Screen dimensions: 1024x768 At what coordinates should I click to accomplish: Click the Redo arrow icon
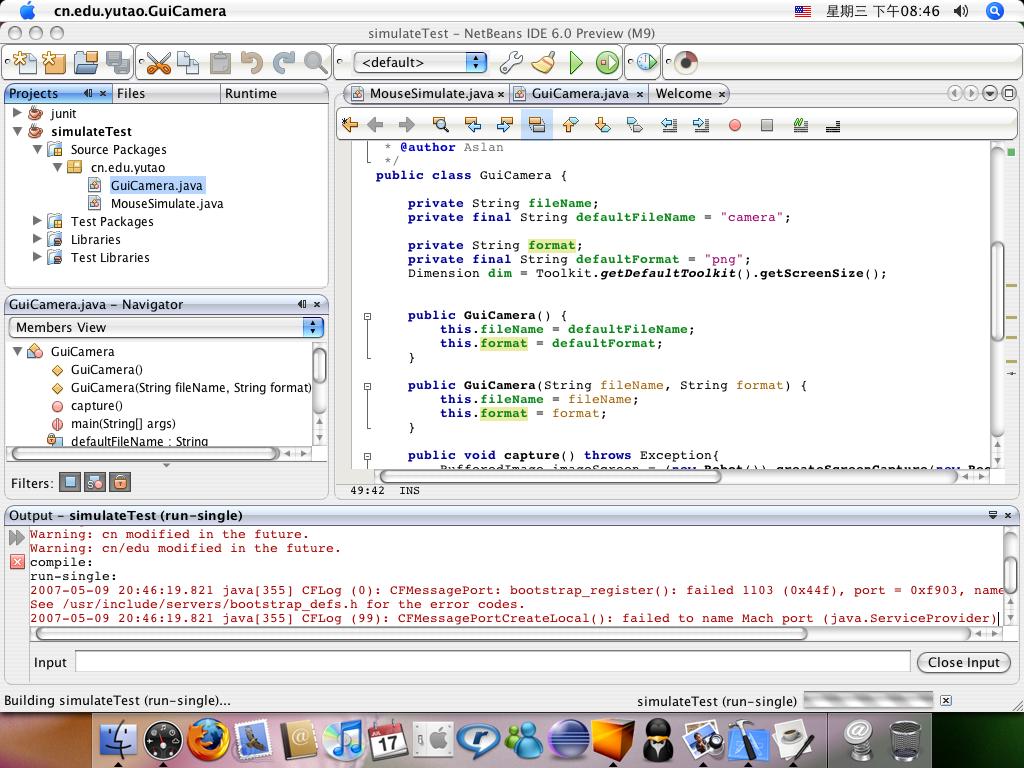click(283, 63)
